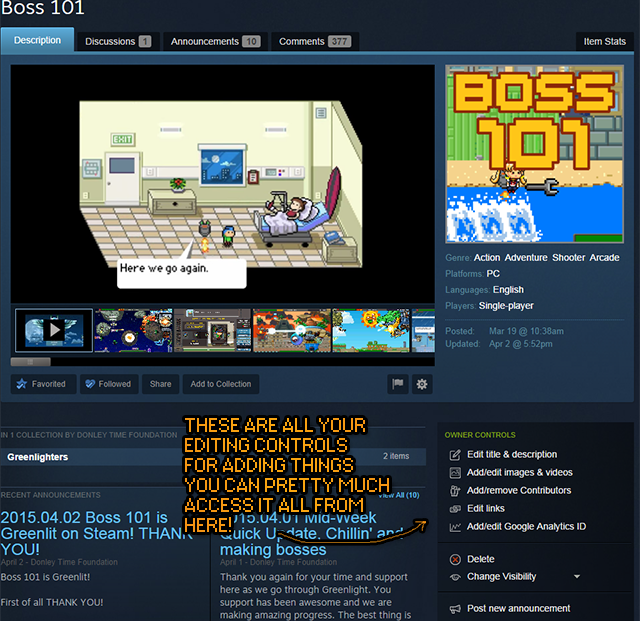This screenshot has height=621, width=640.
Task: Click the Arcade genre link
Action: pos(604,258)
